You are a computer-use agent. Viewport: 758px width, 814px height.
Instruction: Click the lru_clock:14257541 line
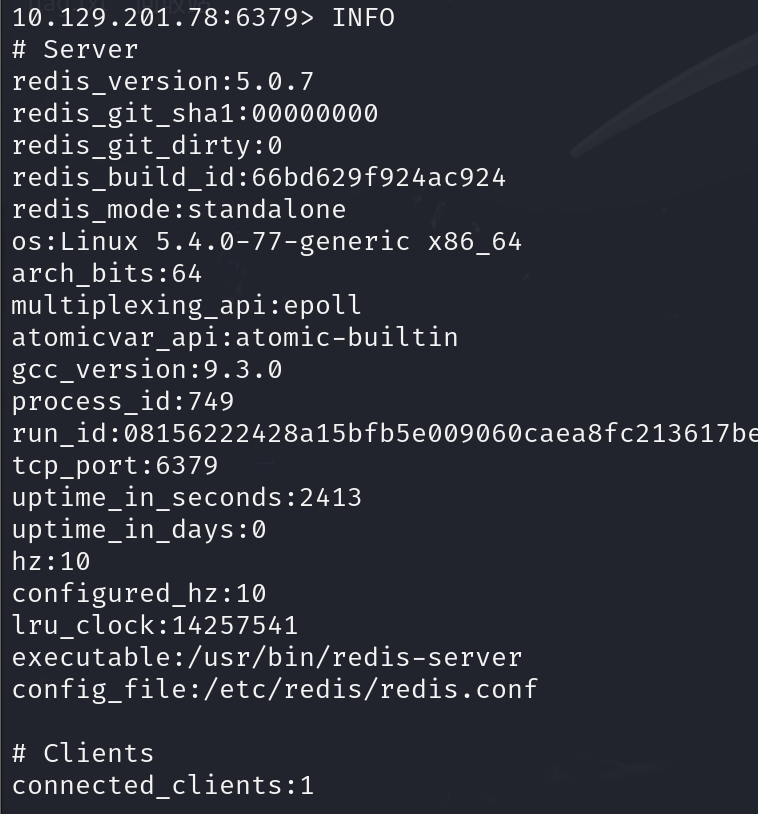coord(155,626)
